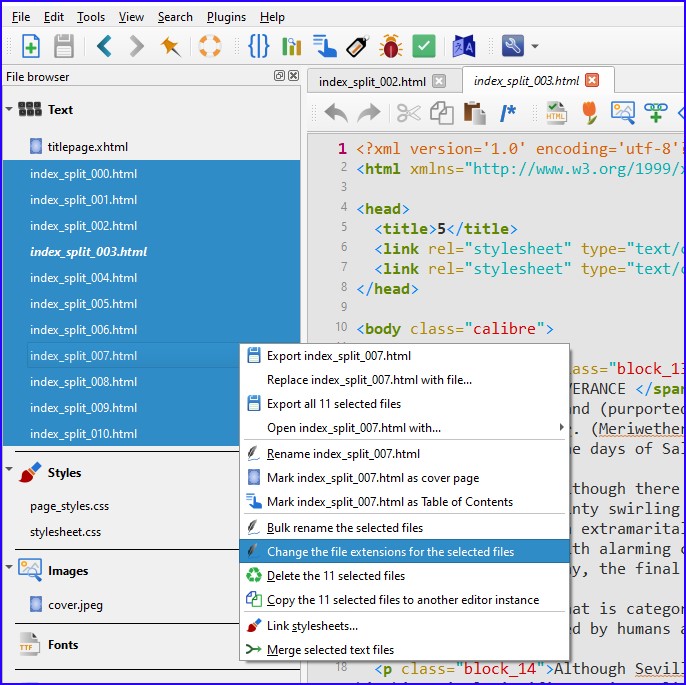686x685 pixels.
Task: Go forward with the grey right arrow icon
Action: point(137,46)
